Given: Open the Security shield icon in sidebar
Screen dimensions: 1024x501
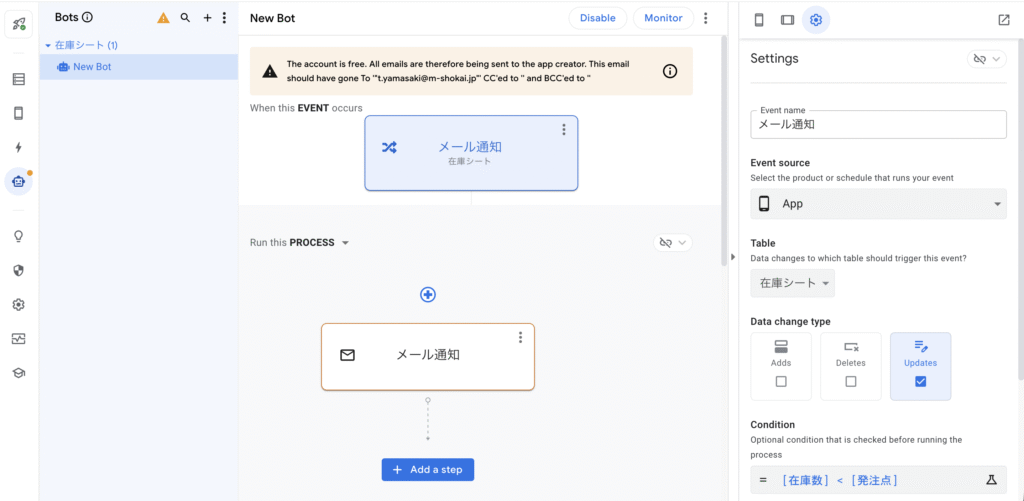Looking at the screenshot, I should pos(18,270).
